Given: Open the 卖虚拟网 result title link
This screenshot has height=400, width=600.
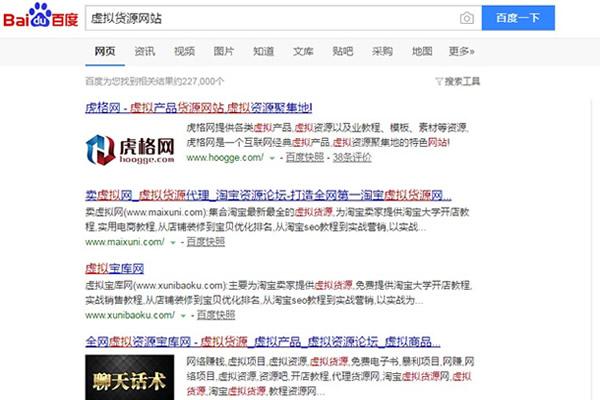Looking at the screenshot, I should 268,195.
